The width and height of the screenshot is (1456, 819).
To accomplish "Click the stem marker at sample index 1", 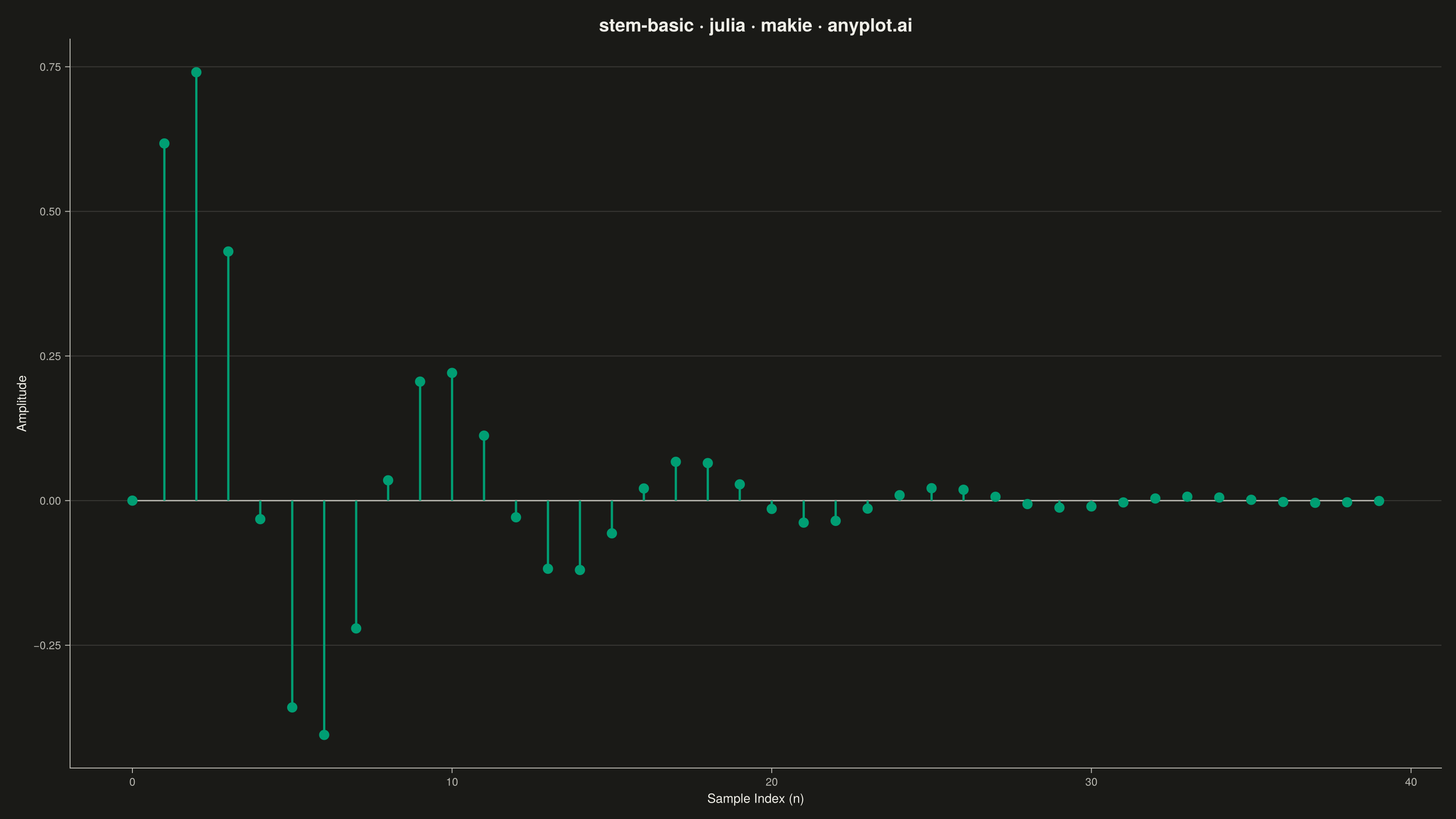I will tap(164, 144).
